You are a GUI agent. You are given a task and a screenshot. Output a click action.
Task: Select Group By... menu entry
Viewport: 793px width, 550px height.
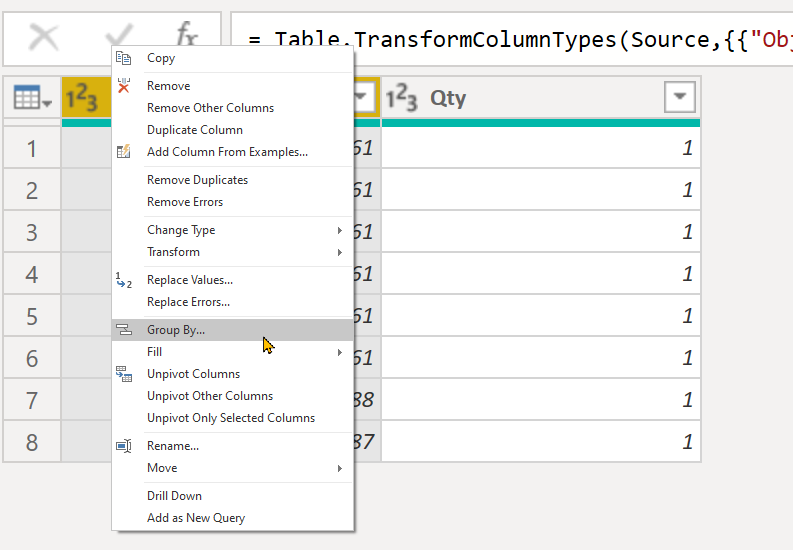pyautogui.click(x=232, y=330)
